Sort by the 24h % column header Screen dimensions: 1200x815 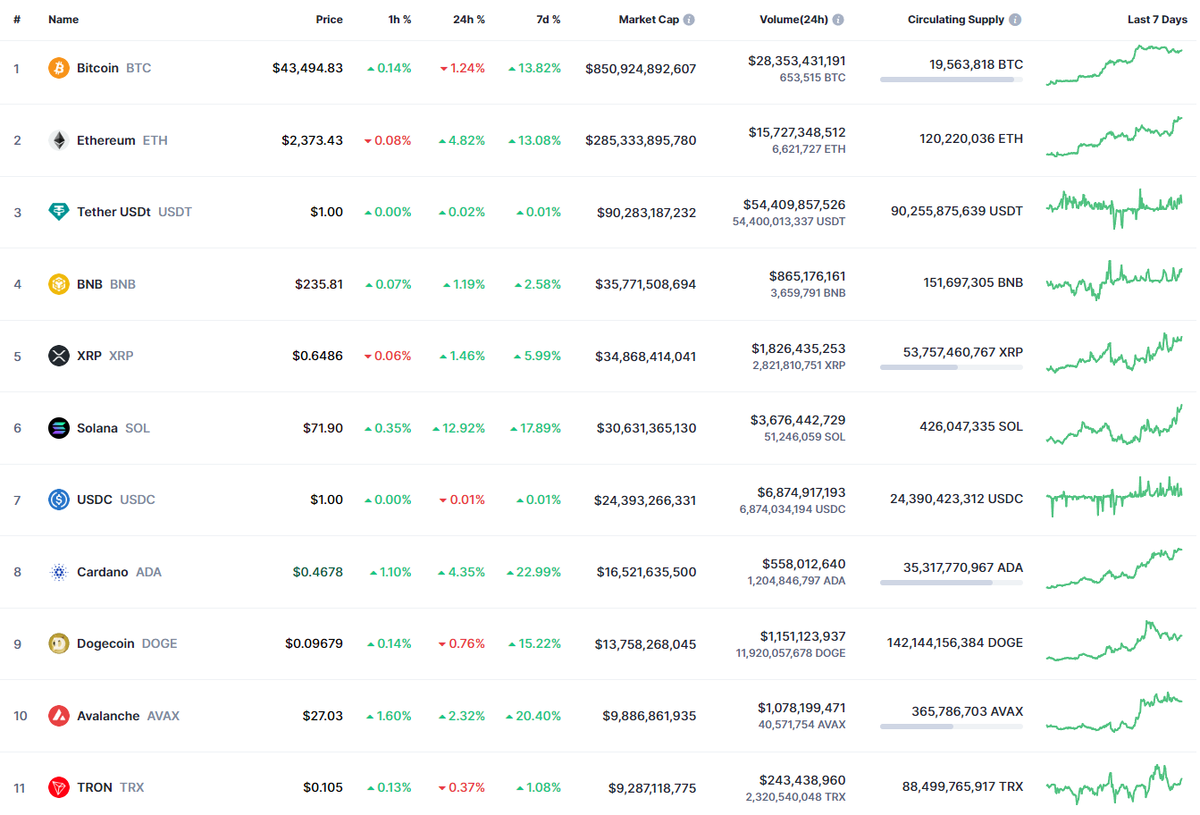pyautogui.click(x=469, y=20)
